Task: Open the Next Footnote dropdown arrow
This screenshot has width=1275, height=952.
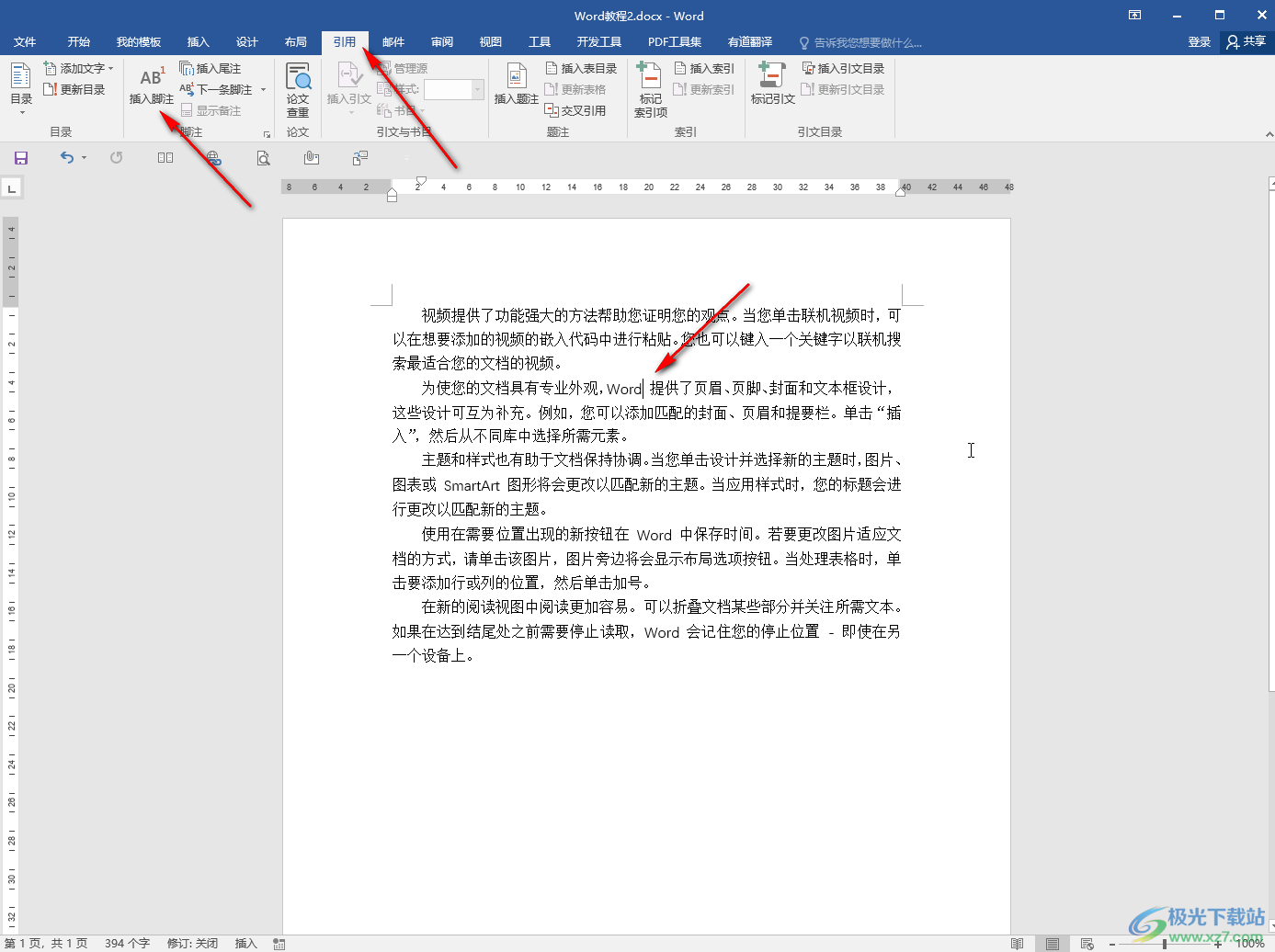Action: pyautogui.click(x=263, y=90)
